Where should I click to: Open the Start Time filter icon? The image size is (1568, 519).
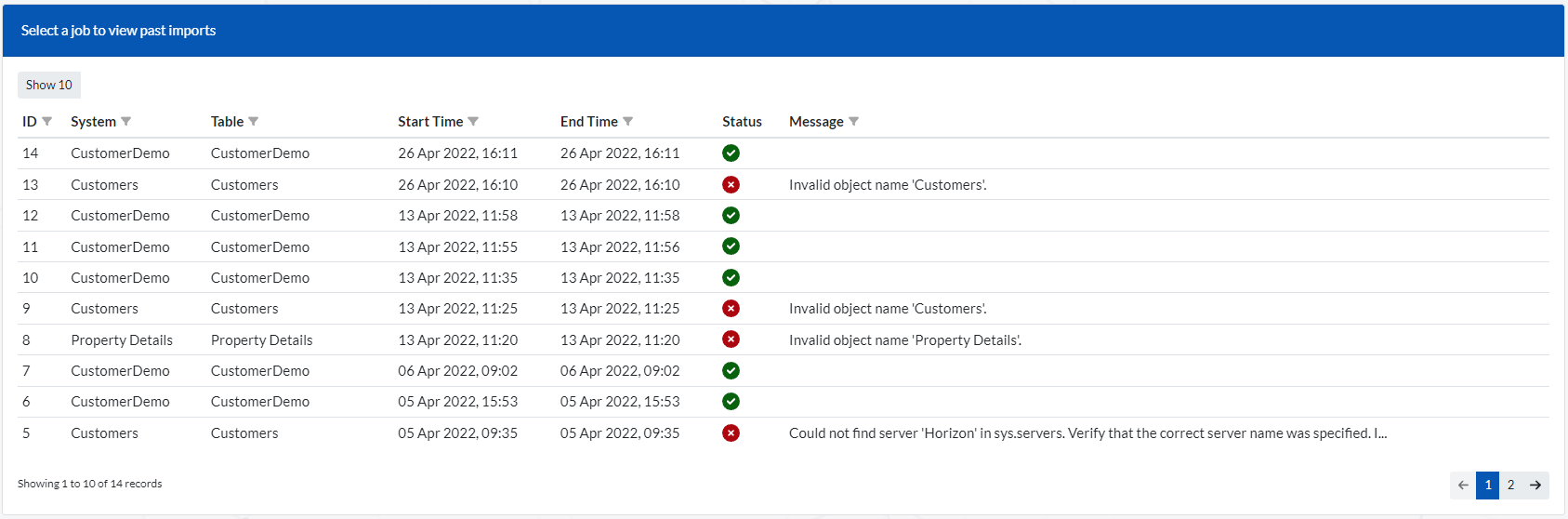473,122
